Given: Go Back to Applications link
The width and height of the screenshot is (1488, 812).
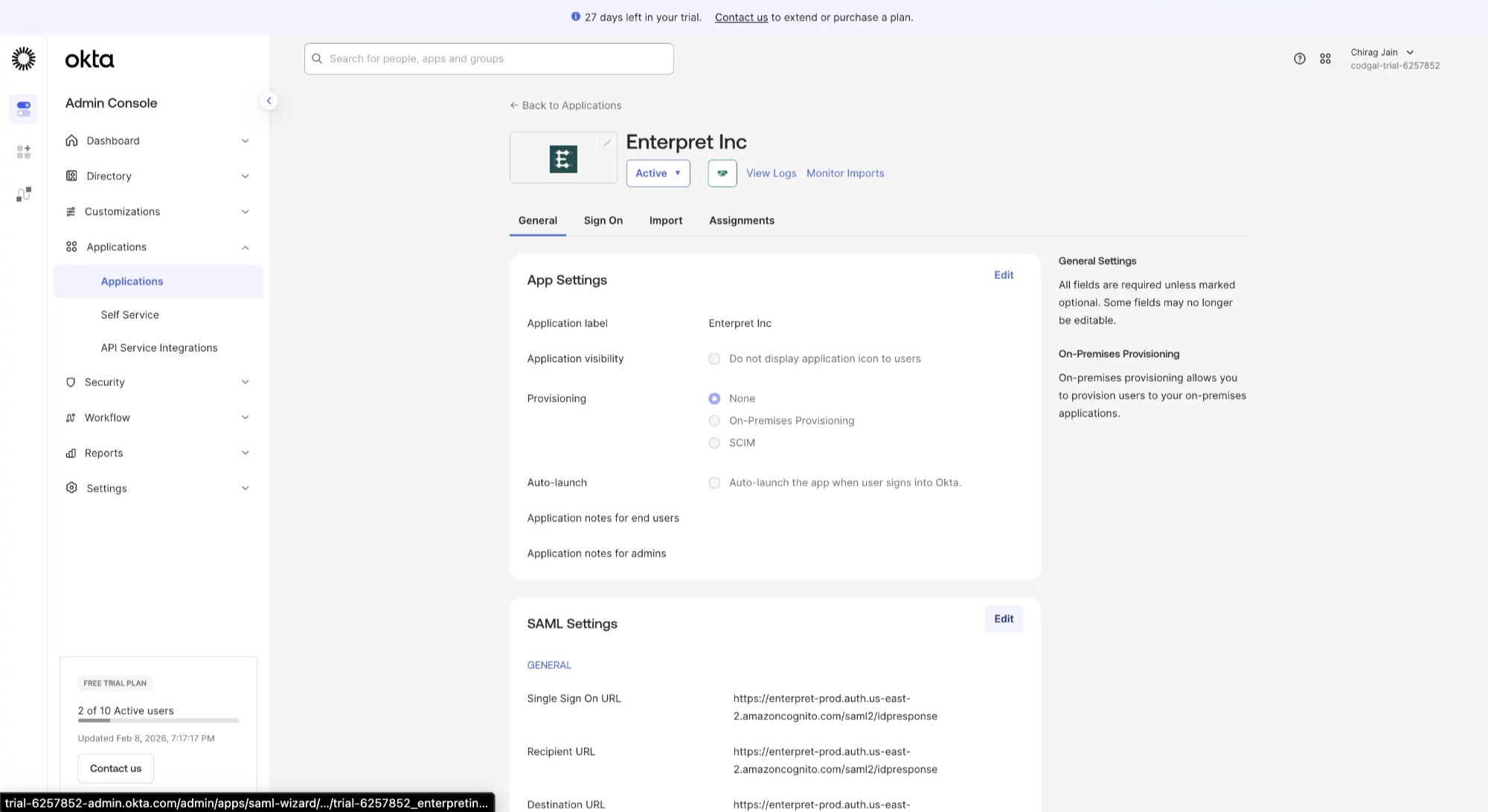Looking at the screenshot, I should pyautogui.click(x=565, y=106).
